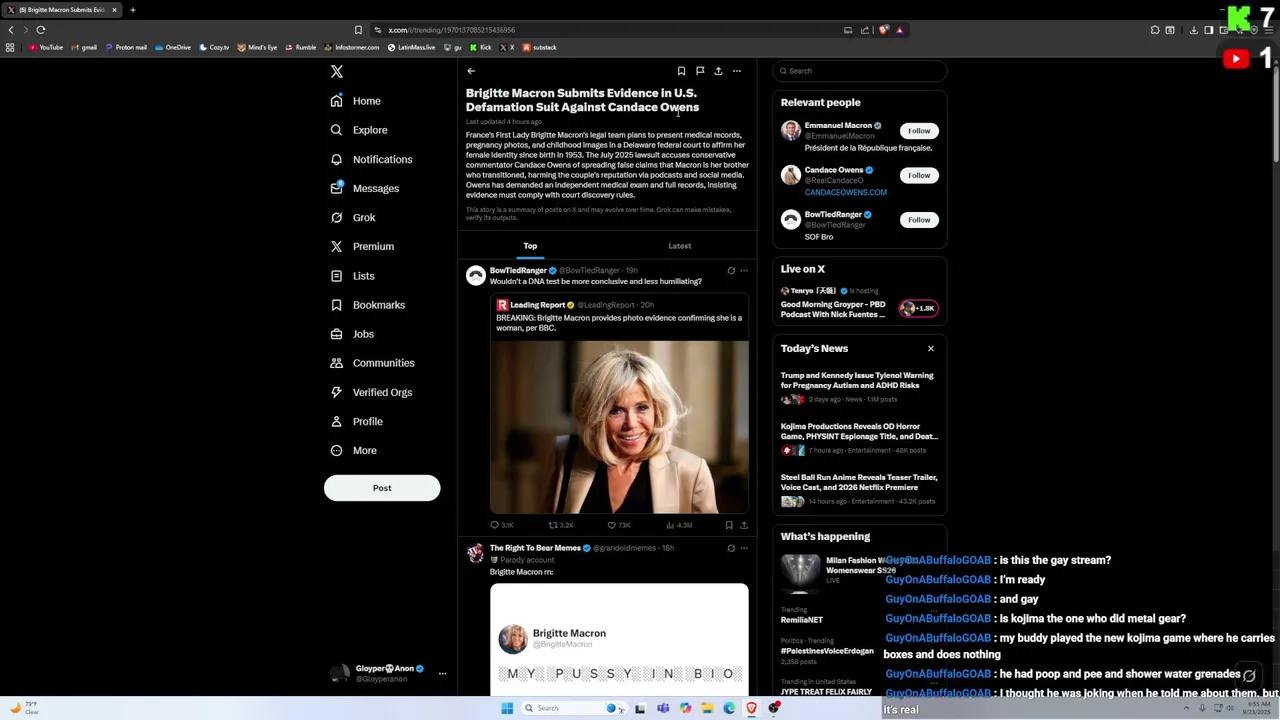Open CANDACEOWENS.COM link

[846, 192]
